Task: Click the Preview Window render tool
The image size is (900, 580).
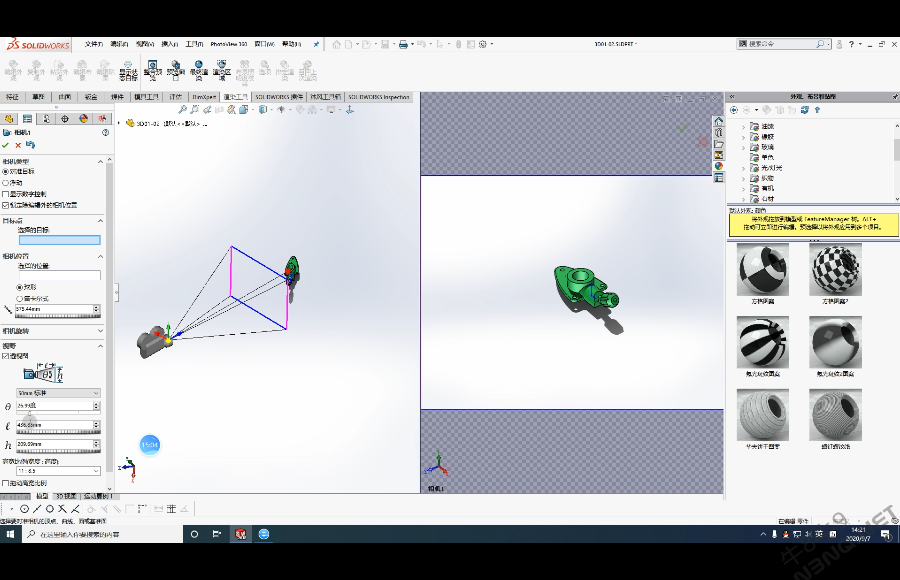Action: click(176, 68)
